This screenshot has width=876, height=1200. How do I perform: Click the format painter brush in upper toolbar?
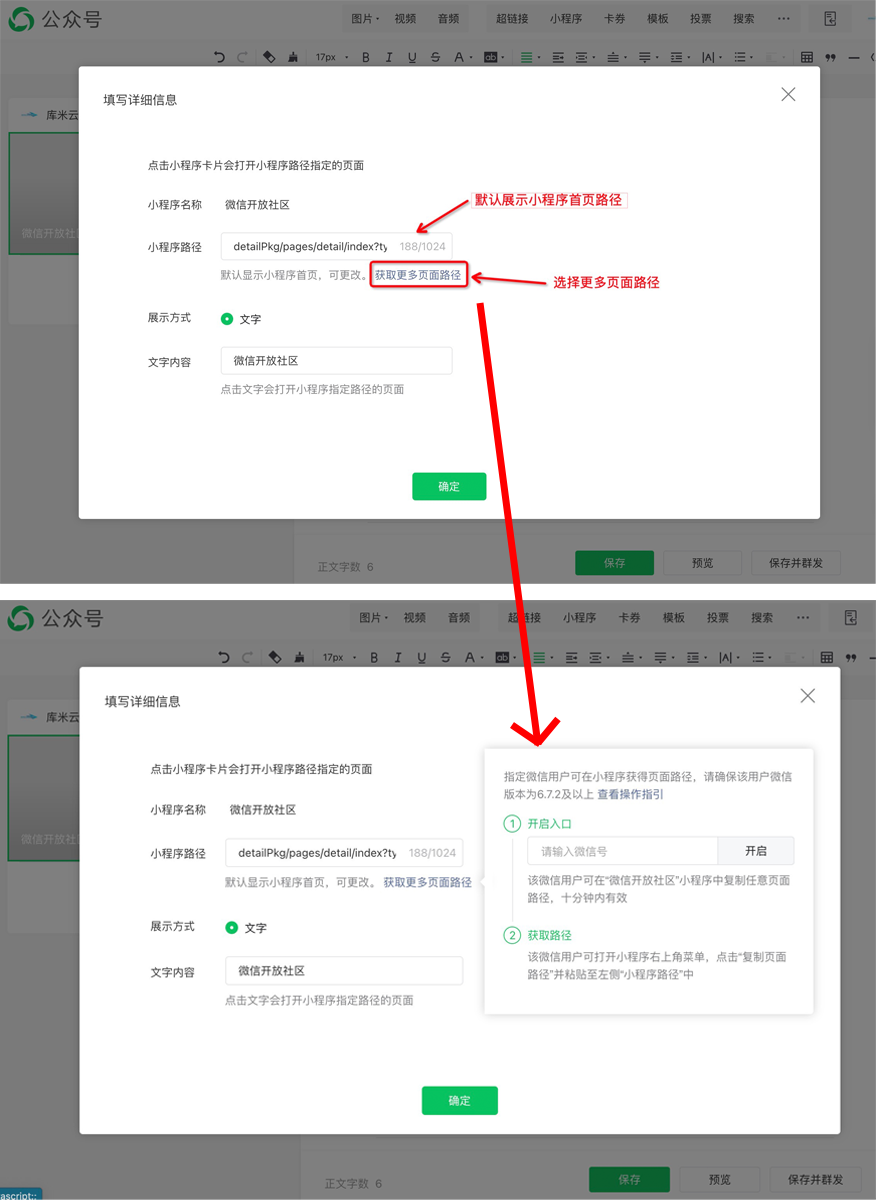[293, 58]
